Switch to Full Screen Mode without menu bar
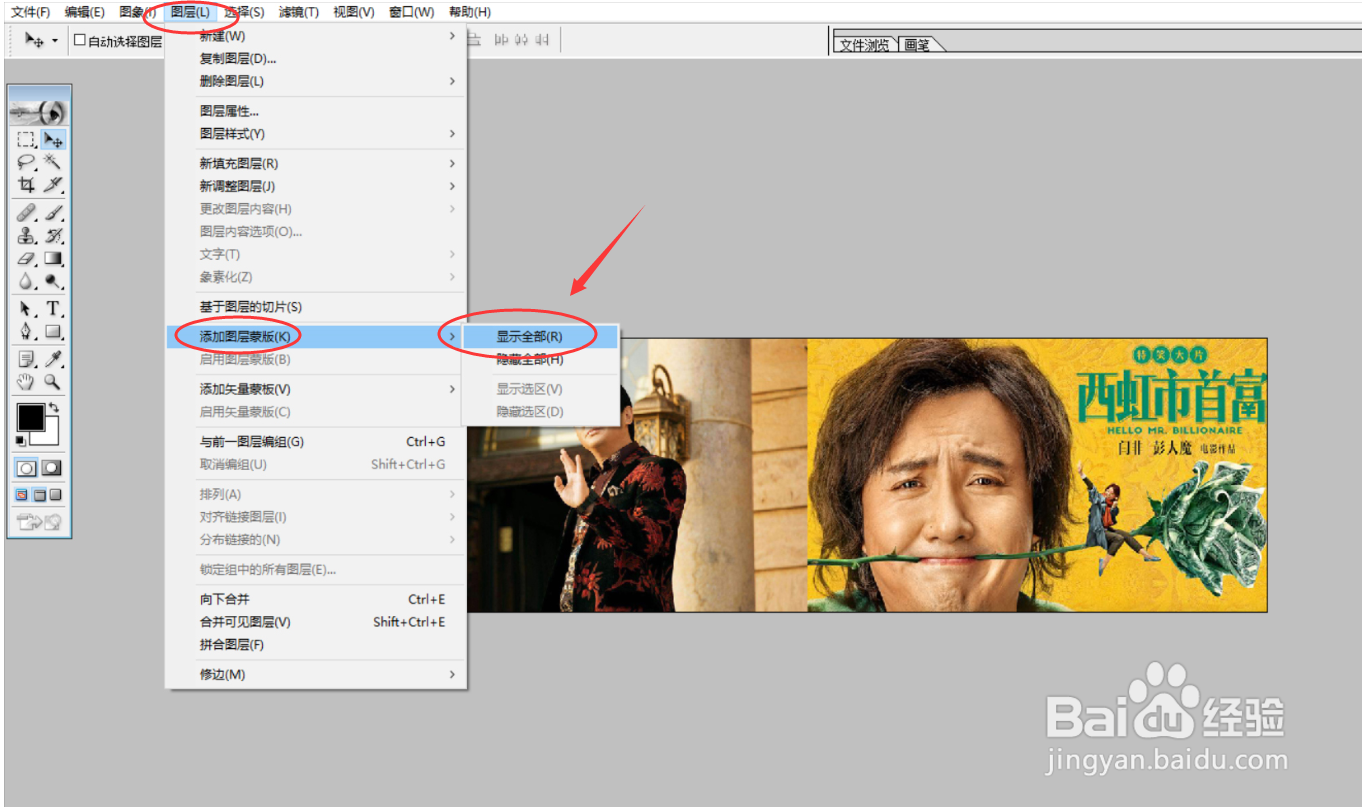This screenshot has height=807, width=1362. pos(56,494)
